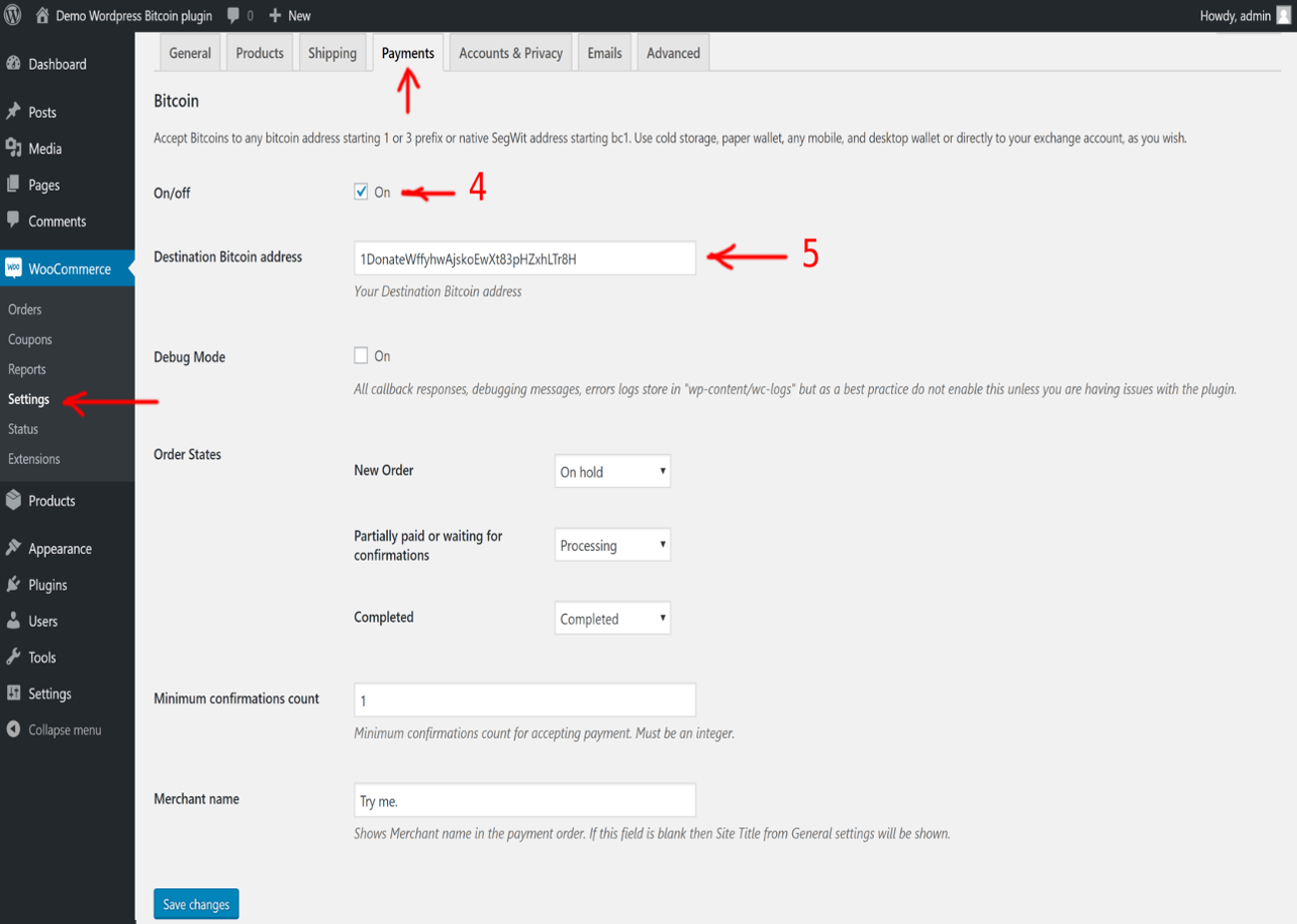Switch to the Emails tab
Screen dimensions: 1297x924
(x=605, y=53)
